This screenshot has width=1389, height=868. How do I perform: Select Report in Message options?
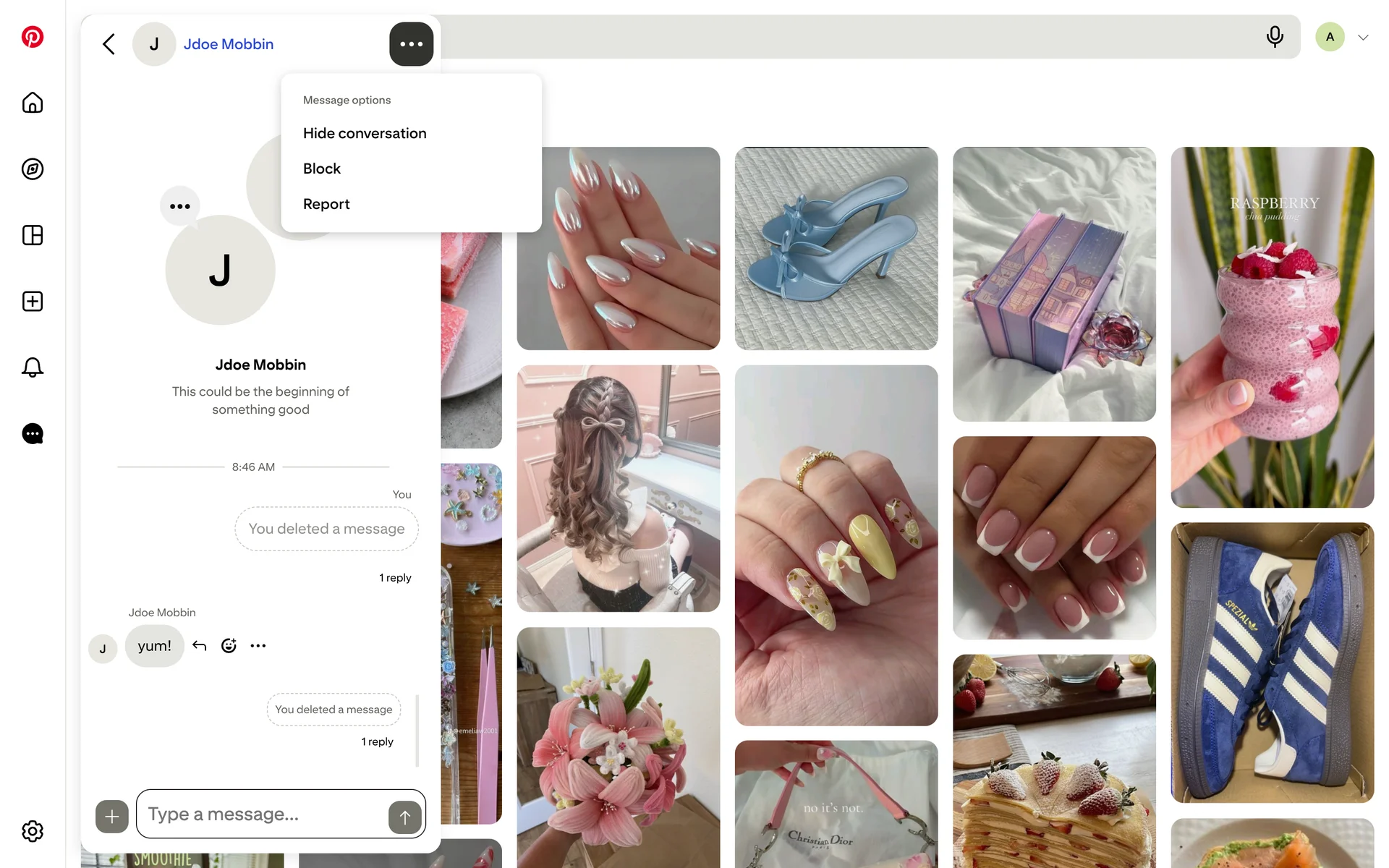coord(326,204)
